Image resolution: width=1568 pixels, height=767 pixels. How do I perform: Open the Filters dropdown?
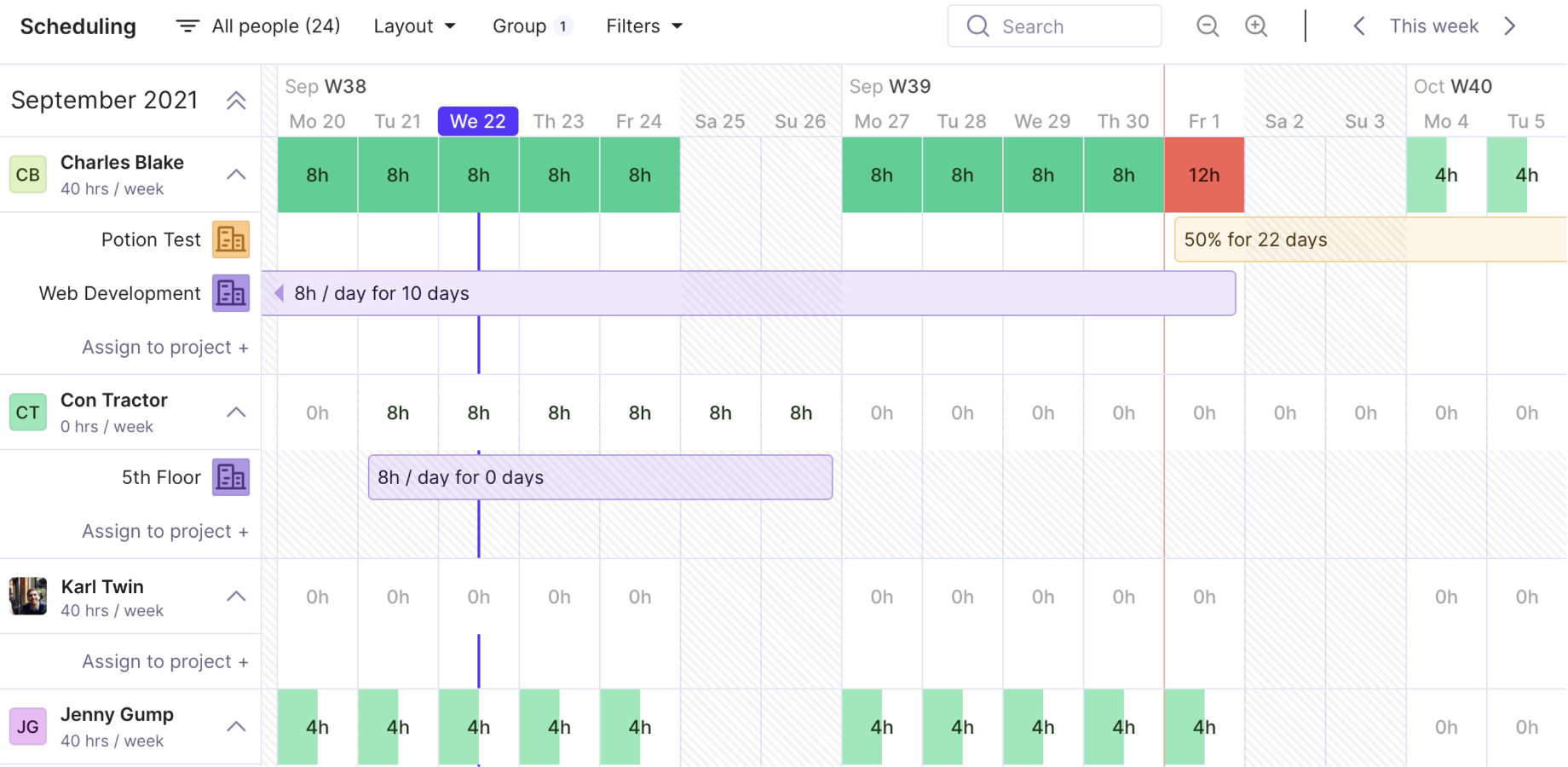pyautogui.click(x=644, y=26)
